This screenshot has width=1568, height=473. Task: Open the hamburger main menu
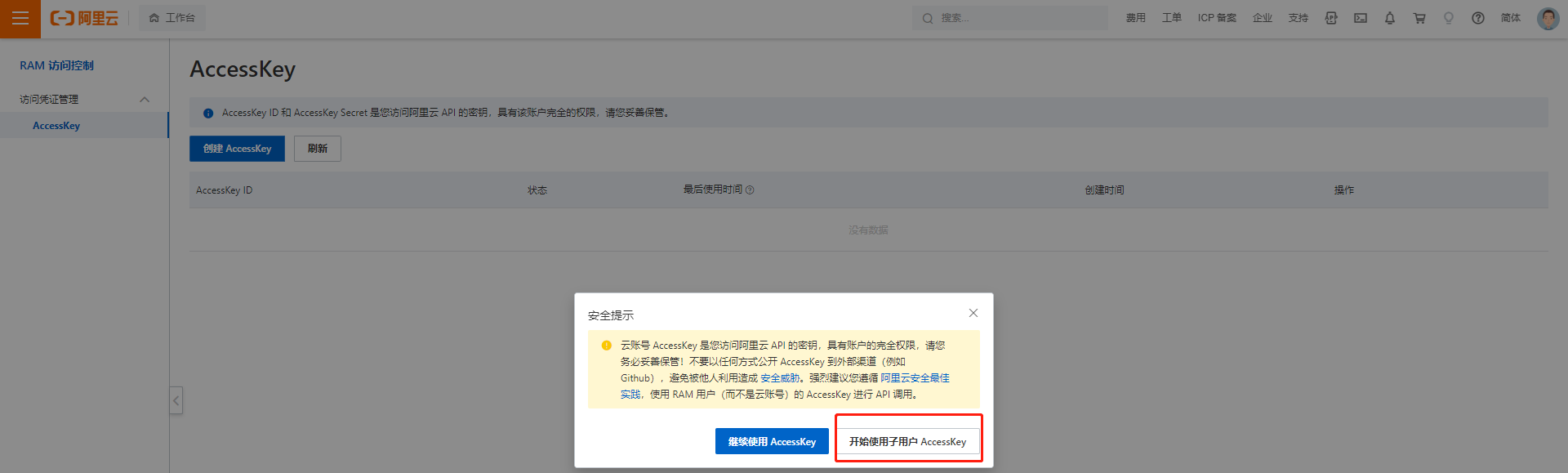pyautogui.click(x=20, y=18)
